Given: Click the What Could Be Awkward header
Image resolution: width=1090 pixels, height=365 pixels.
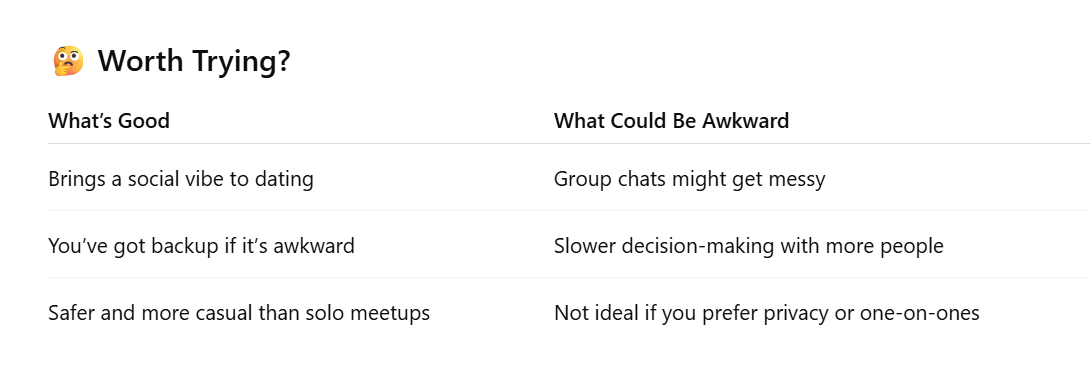Looking at the screenshot, I should click(x=672, y=121).
